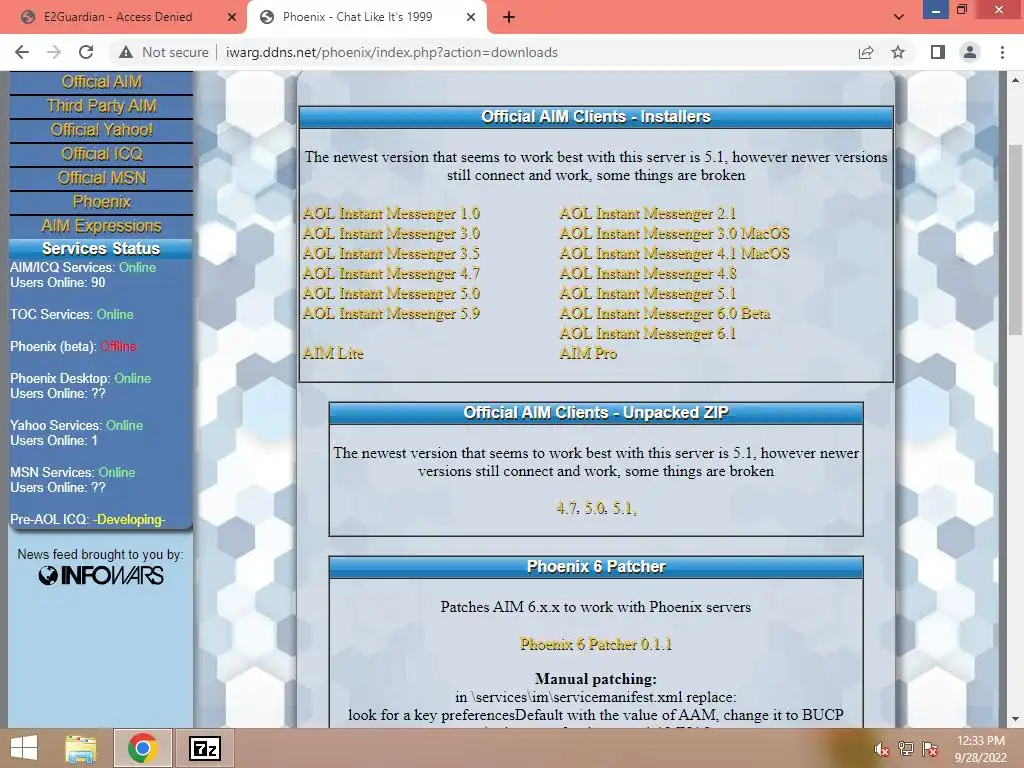
Task: Open a new browser tab
Action: click(x=509, y=17)
